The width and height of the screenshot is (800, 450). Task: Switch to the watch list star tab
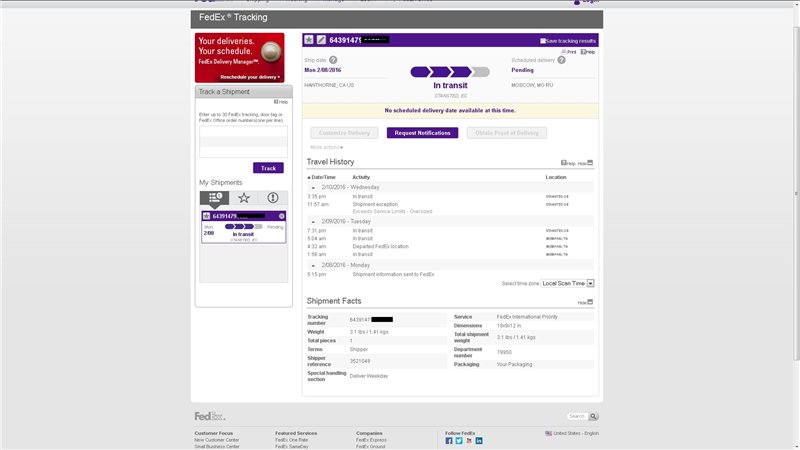click(244, 198)
